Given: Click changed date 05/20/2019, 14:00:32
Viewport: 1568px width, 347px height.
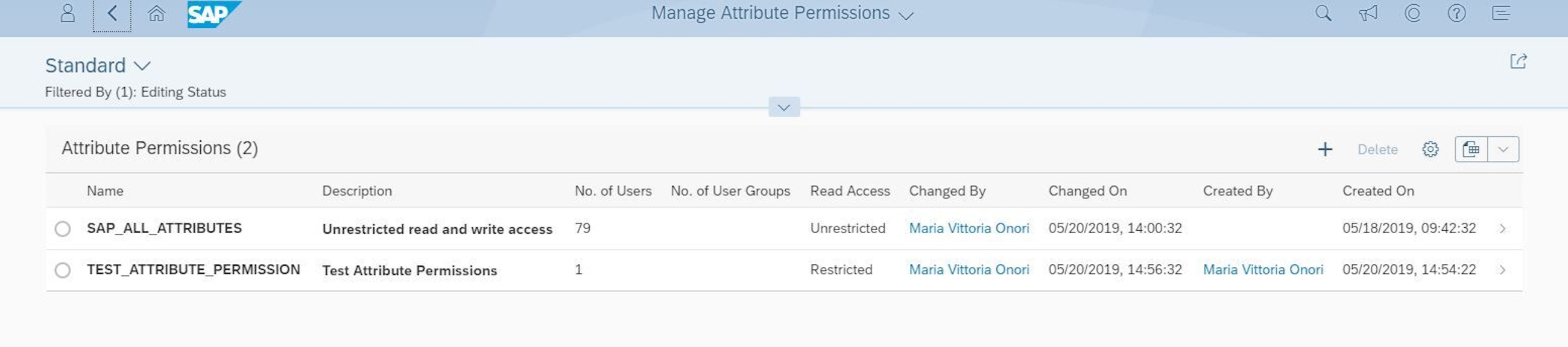Looking at the screenshot, I should click(1115, 228).
